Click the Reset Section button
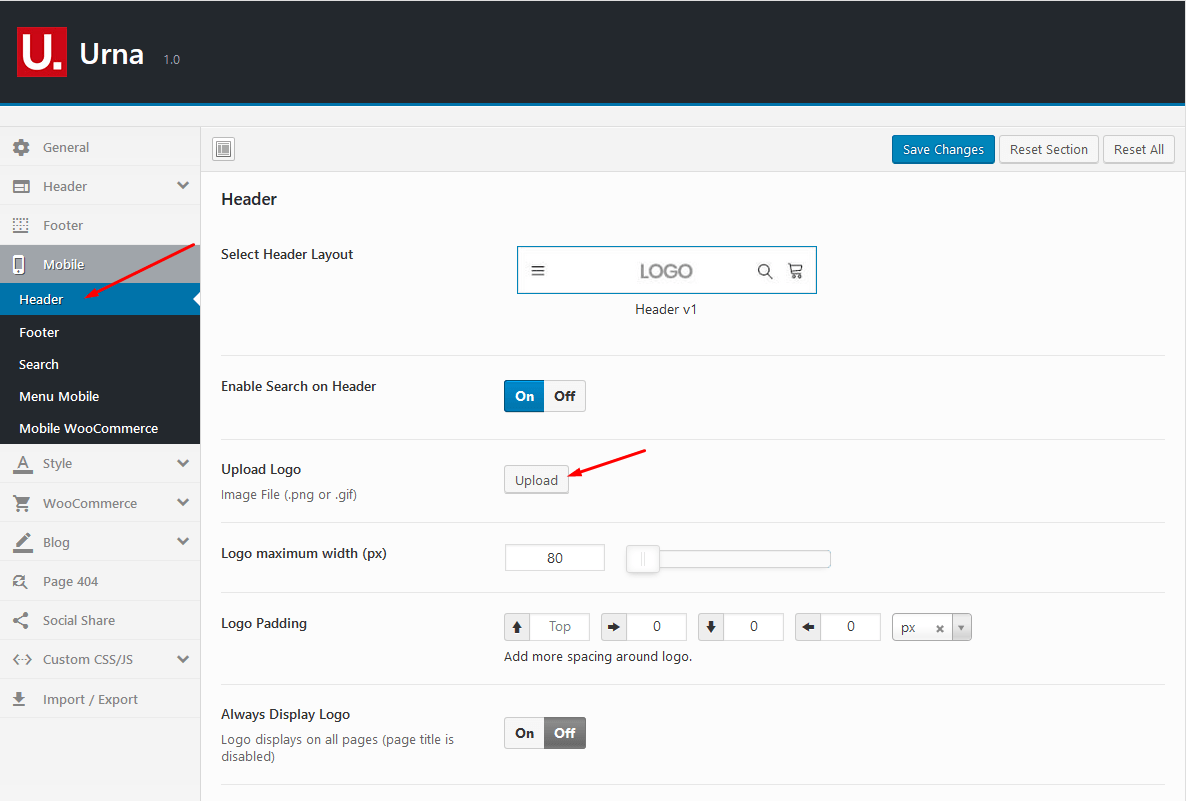The height and width of the screenshot is (801, 1186). 1048,149
